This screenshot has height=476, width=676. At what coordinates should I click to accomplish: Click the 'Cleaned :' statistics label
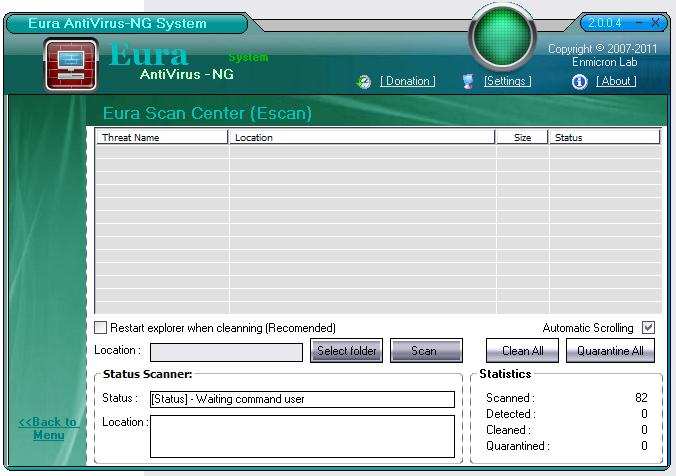click(508, 430)
